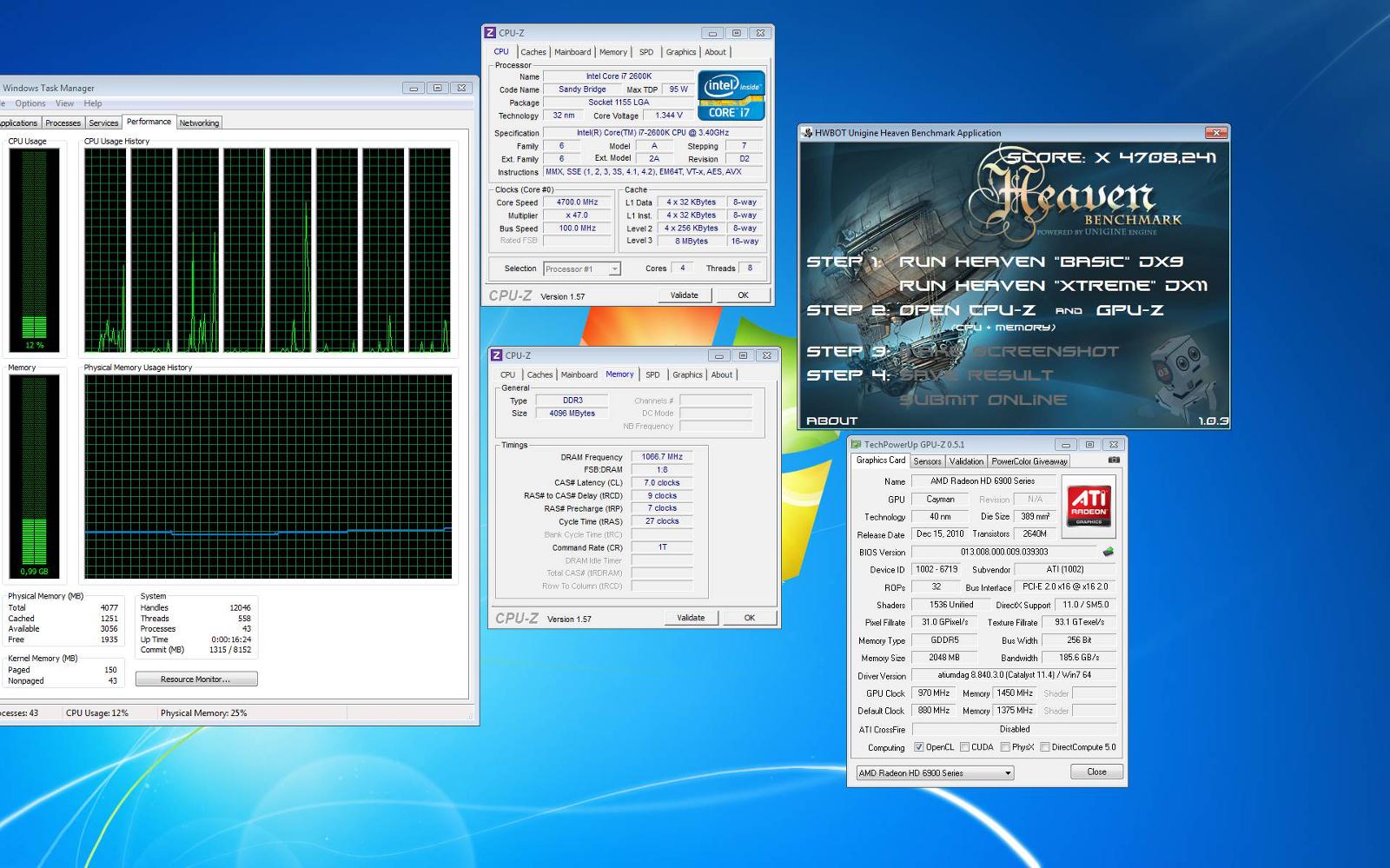Open the View menu in Task Manager
Screen dimensions: 1390x868
[x=65, y=103]
